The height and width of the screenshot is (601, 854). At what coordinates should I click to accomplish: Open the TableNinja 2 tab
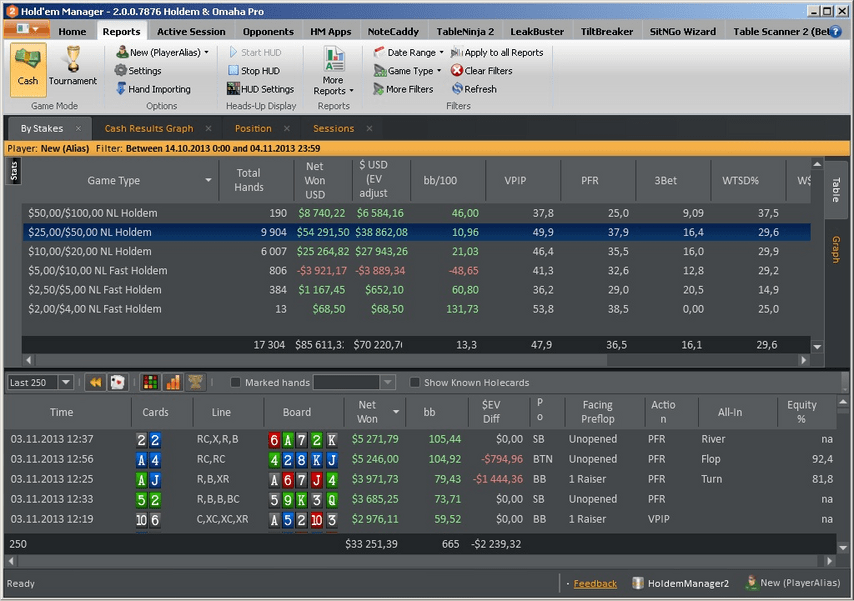click(465, 32)
